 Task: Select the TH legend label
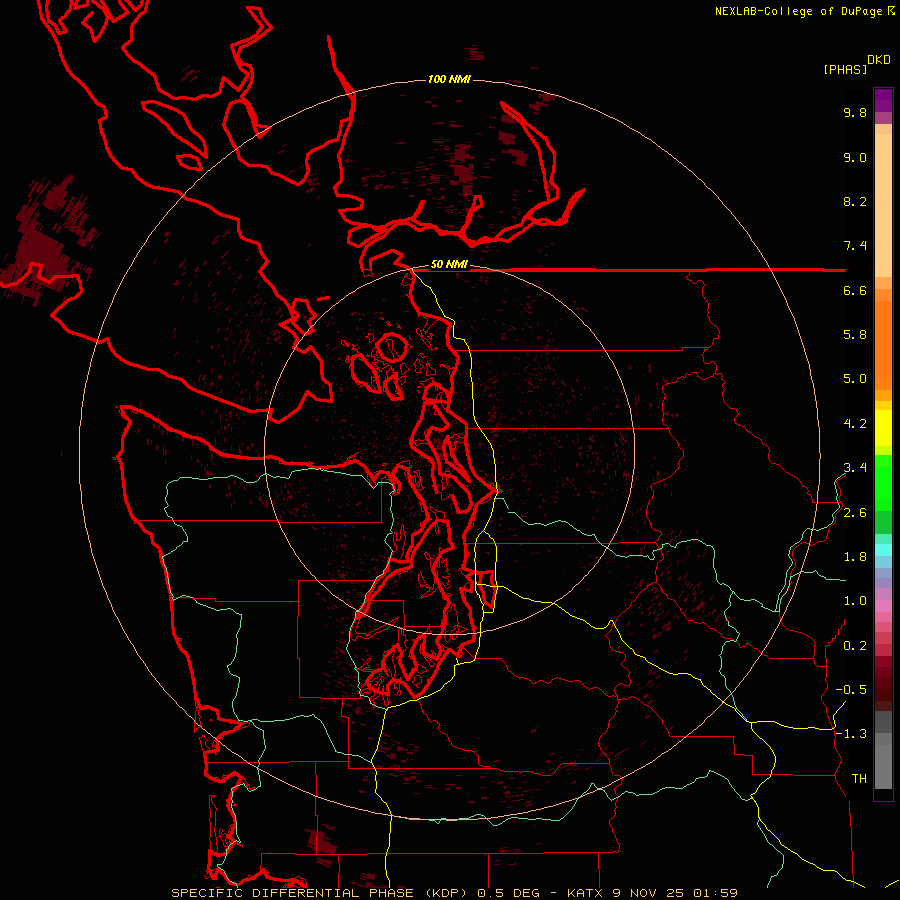click(x=859, y=779)
